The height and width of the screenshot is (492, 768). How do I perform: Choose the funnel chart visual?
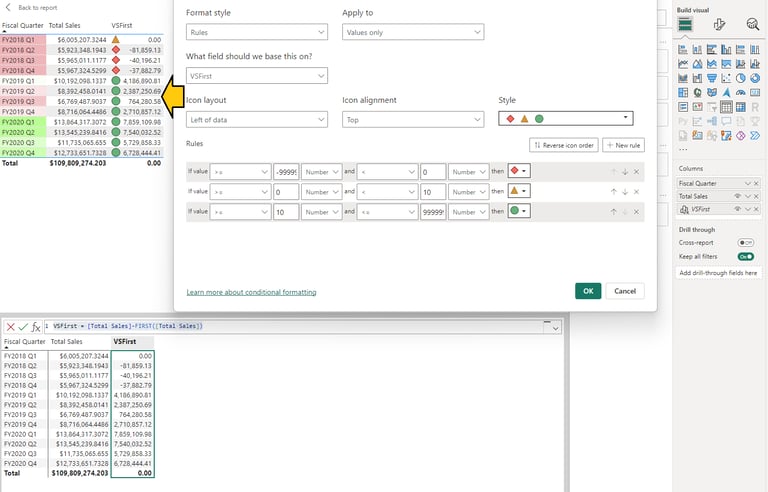coord(712,78)
